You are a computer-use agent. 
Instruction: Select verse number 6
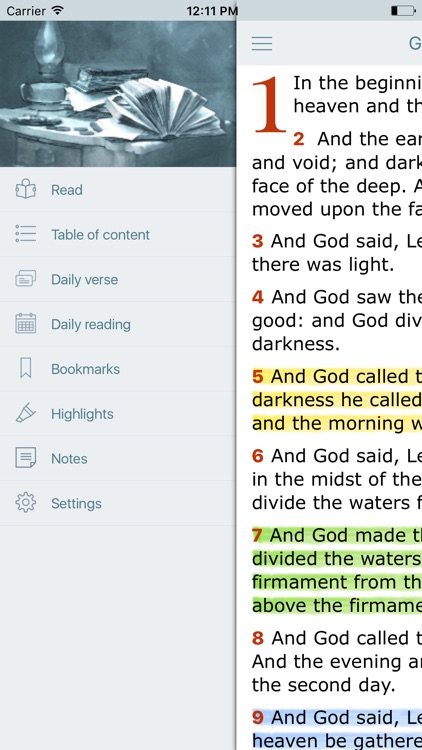click(x=257, y=456)
